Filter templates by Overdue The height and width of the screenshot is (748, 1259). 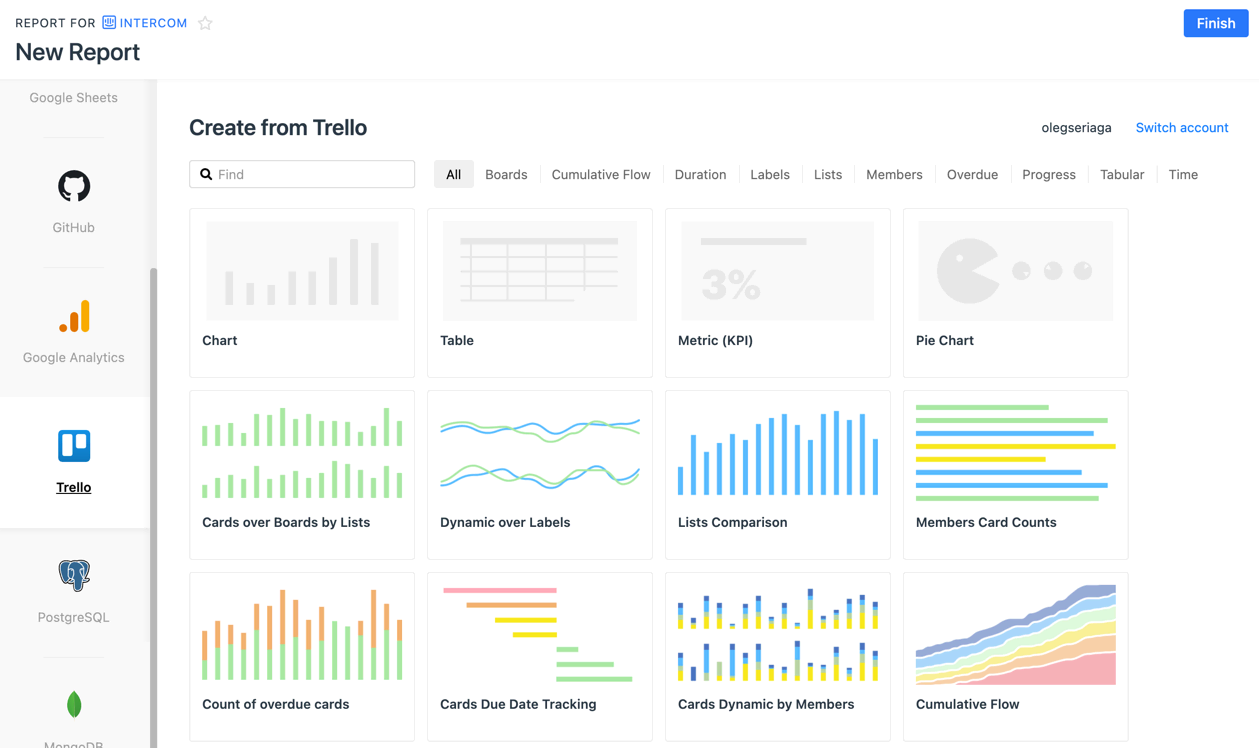(972, 174)
